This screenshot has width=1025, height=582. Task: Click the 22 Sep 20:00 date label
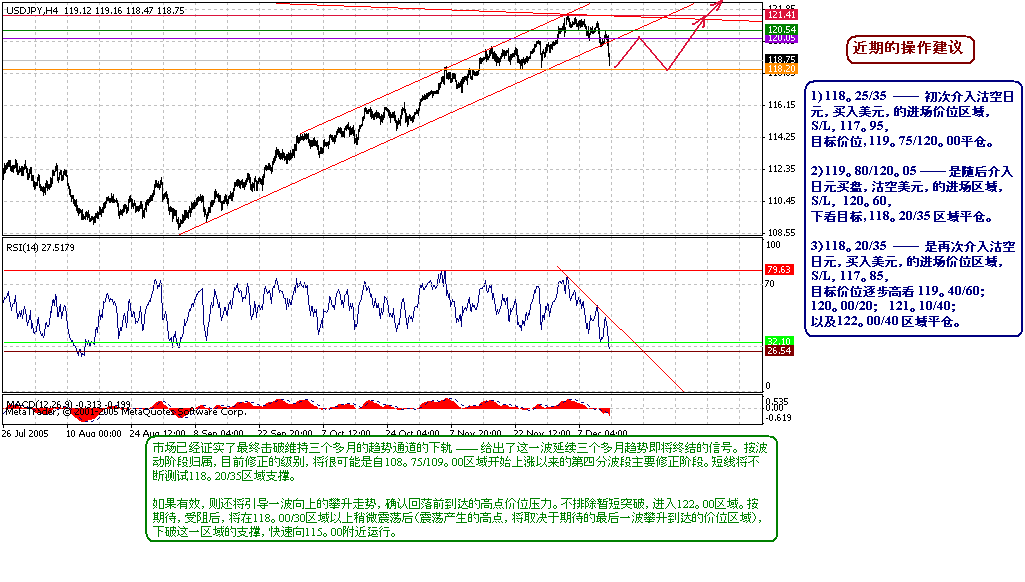pyautogui.click(x=285, y=433)
